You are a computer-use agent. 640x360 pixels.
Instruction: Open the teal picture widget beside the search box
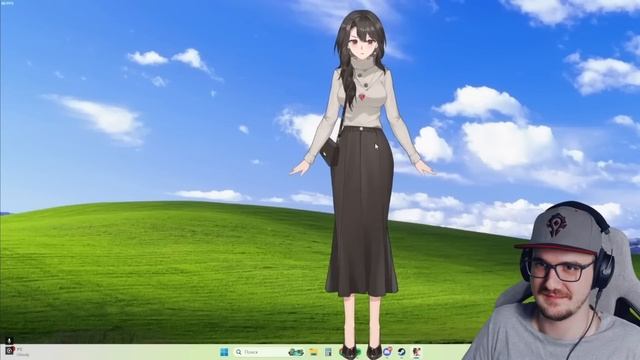pos(296,352)
